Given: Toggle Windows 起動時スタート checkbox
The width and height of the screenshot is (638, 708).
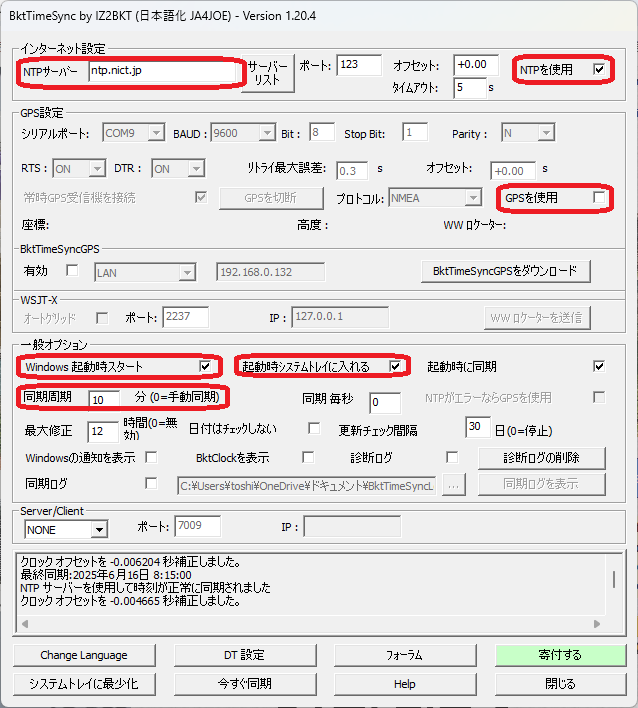Looking at the screenshot, I should tap(205, 366).
